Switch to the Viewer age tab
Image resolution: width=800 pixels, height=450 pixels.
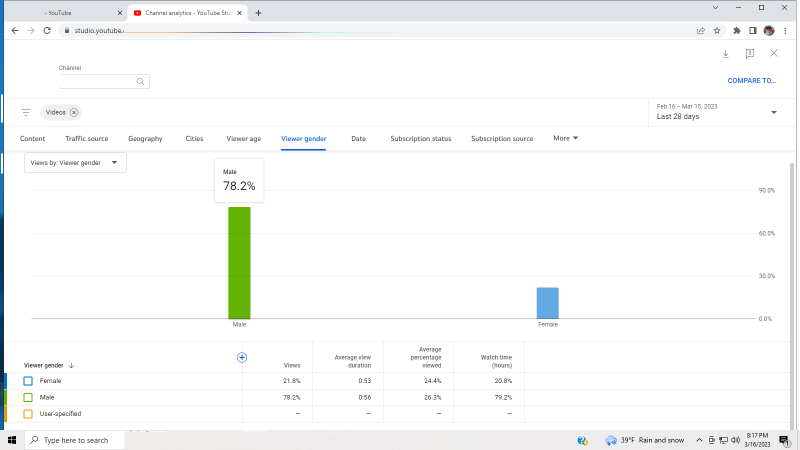[x=244, y=139]
